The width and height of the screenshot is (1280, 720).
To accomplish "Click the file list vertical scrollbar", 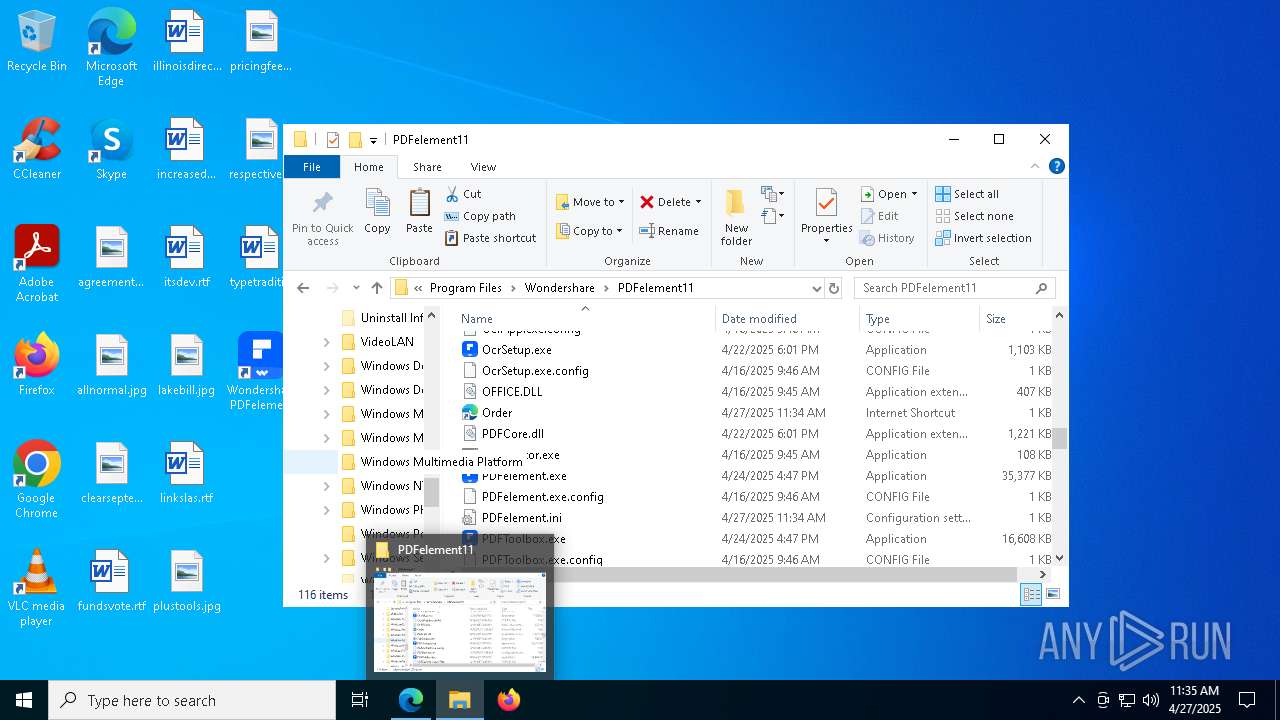I will pyautogui.click(x=1059, y=437).
